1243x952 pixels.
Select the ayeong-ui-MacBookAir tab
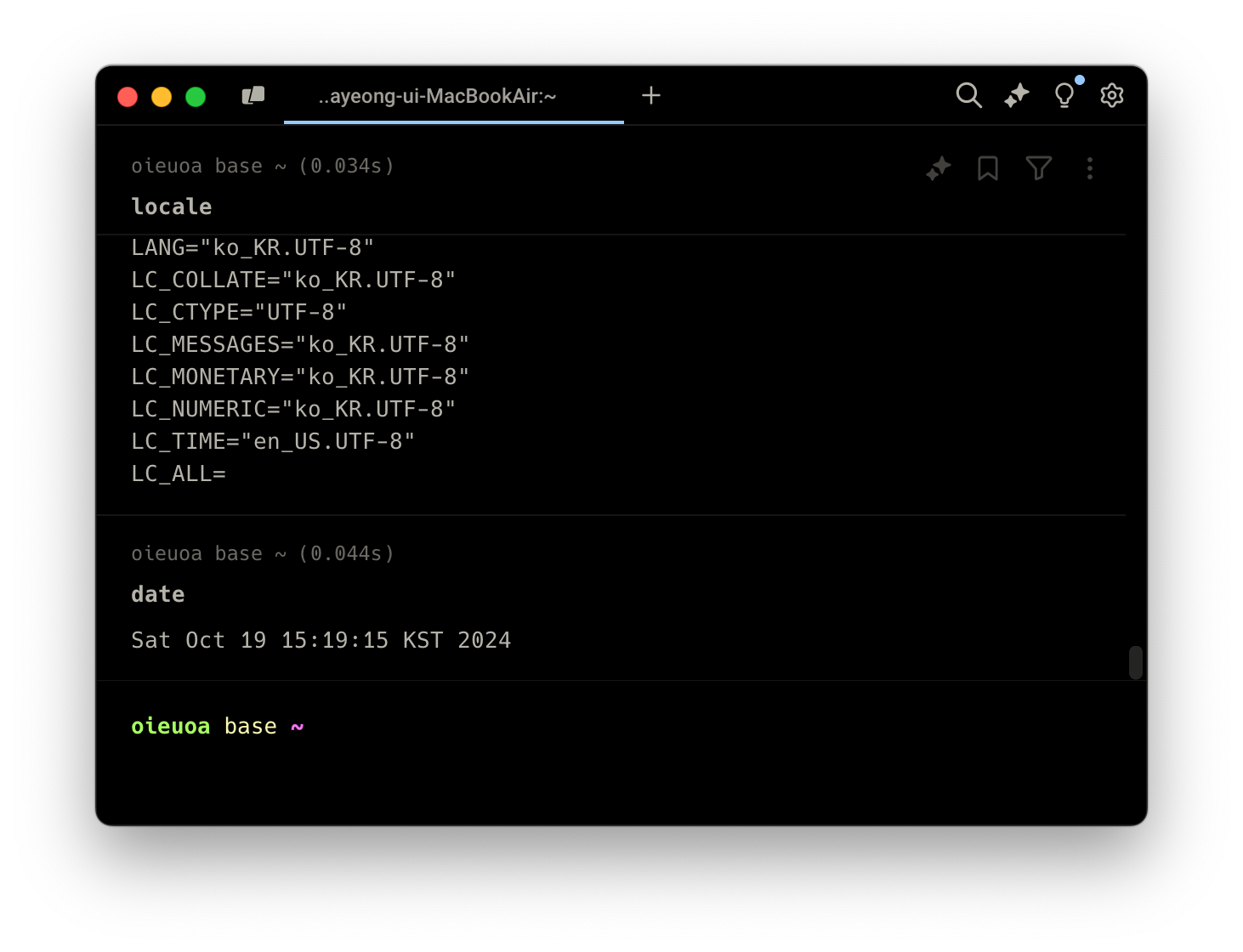tap(437, 96)
